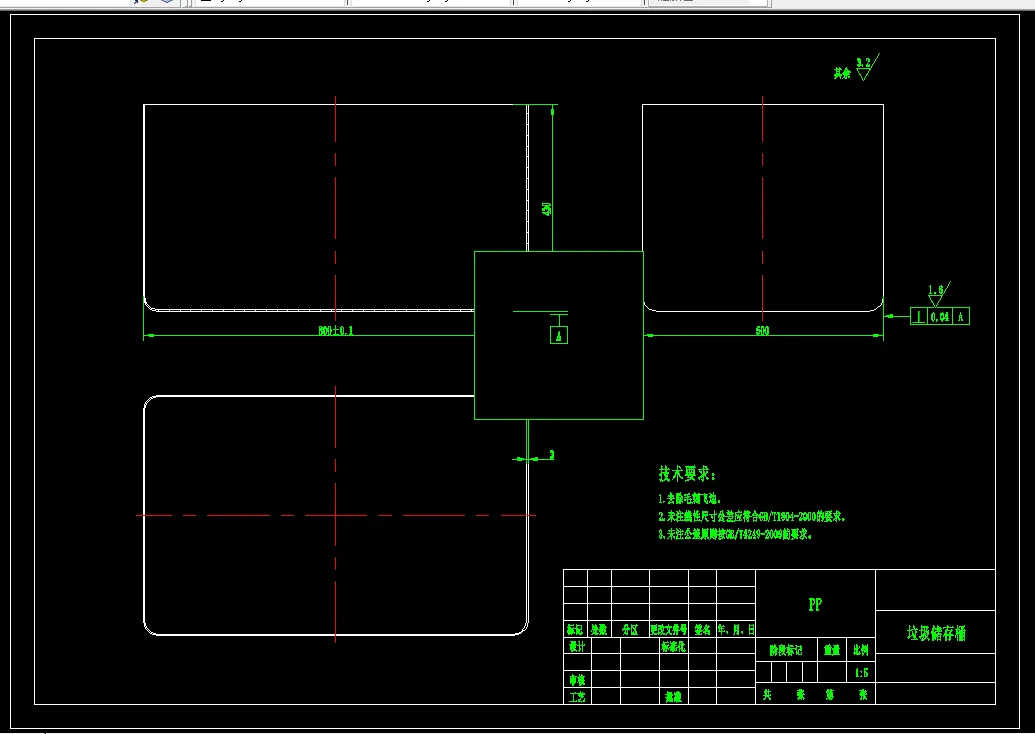Select requirement line 3 citing GB/T4249-2009
The width and height of the screenshot is (1035, 734).
735,535
